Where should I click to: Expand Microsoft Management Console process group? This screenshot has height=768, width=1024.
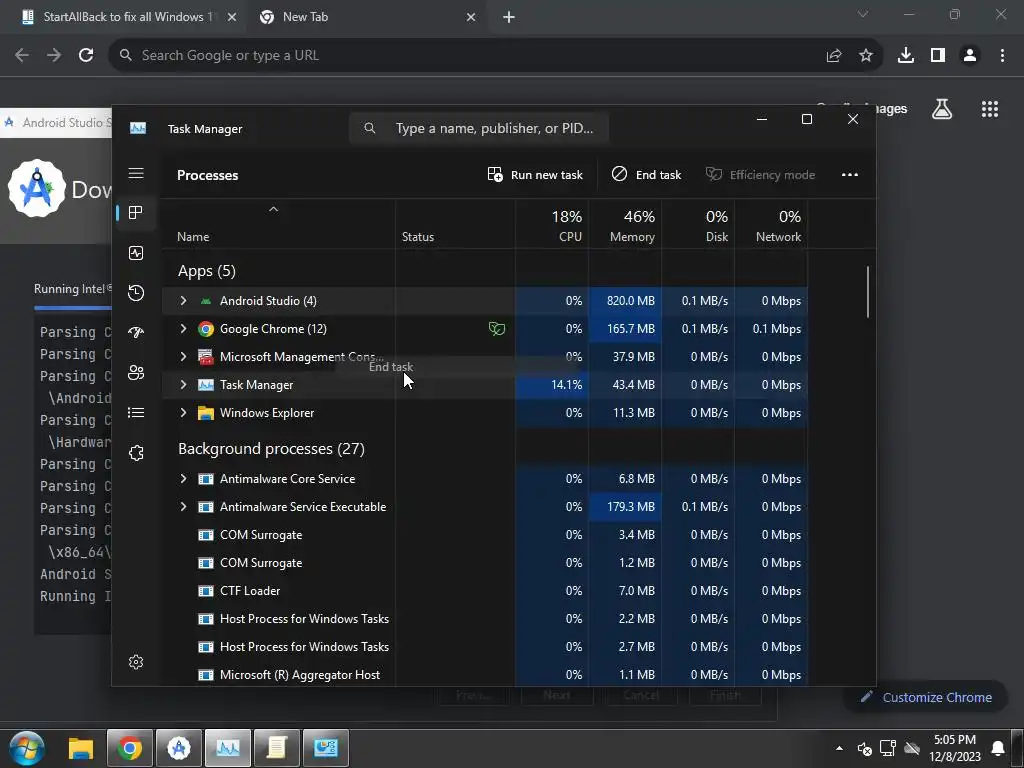184,357
